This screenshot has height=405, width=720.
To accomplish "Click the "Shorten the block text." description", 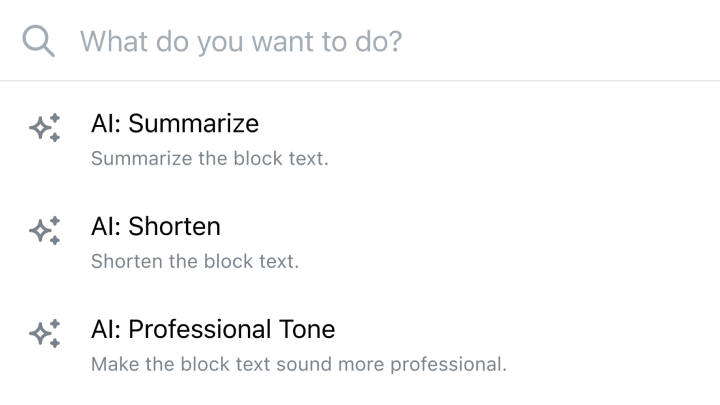I will pyautogui.click(x=195, y=261).
